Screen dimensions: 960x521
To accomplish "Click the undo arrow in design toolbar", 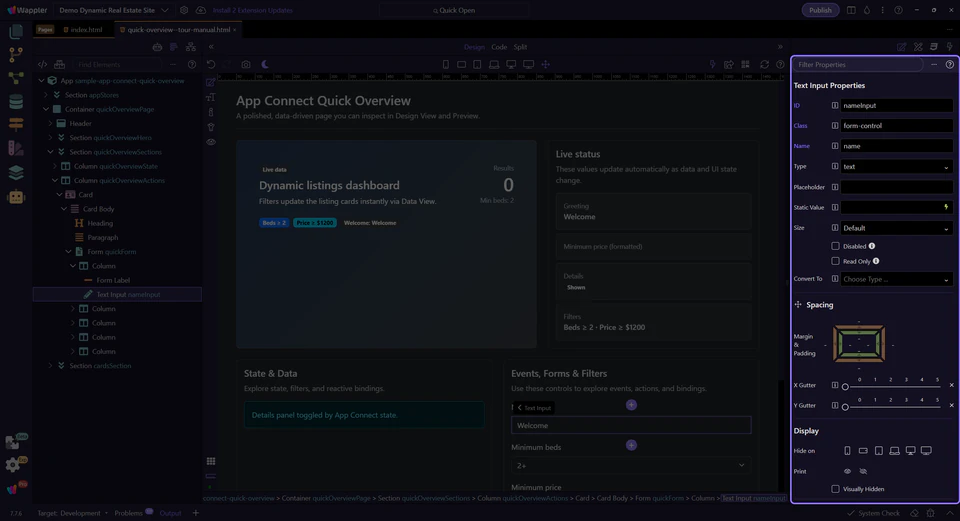I will point(211,64).
